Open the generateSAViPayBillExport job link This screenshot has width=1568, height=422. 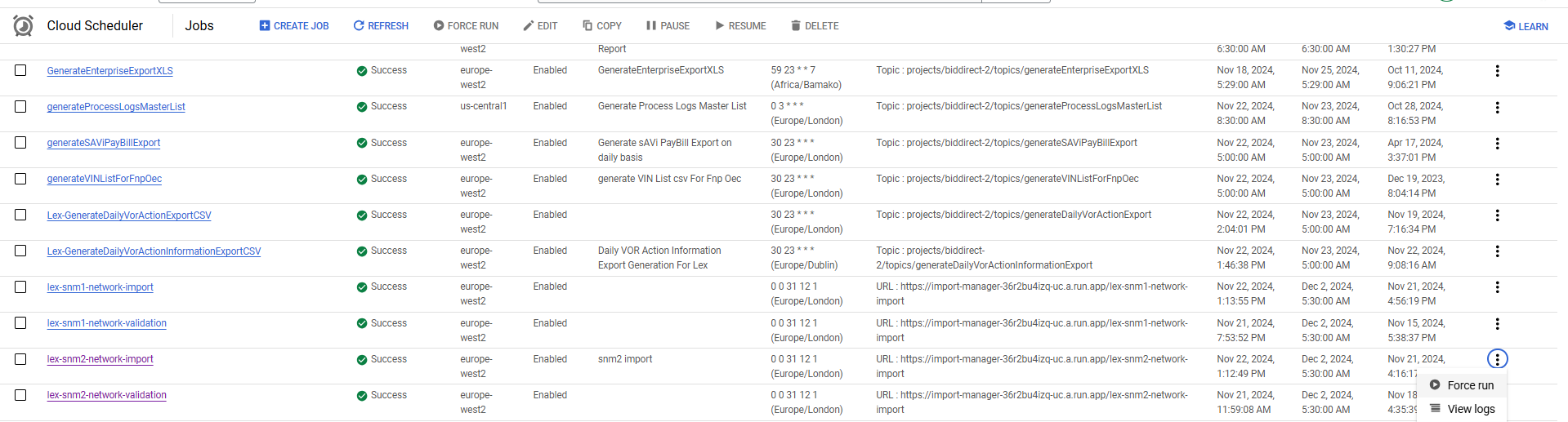pyautogui.click(x=103, y=143)
